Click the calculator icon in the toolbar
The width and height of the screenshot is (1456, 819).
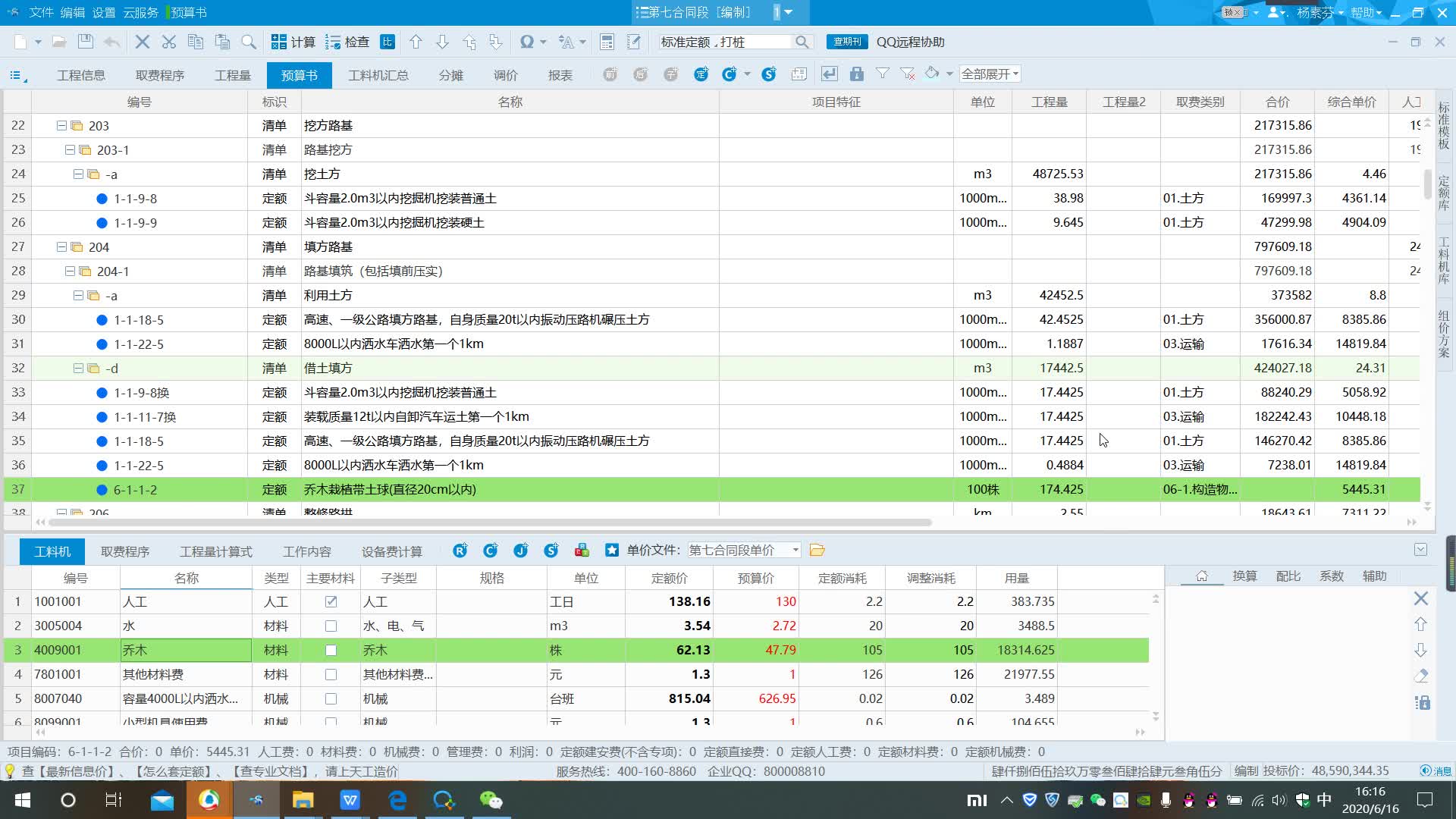[x=607, y=42]
